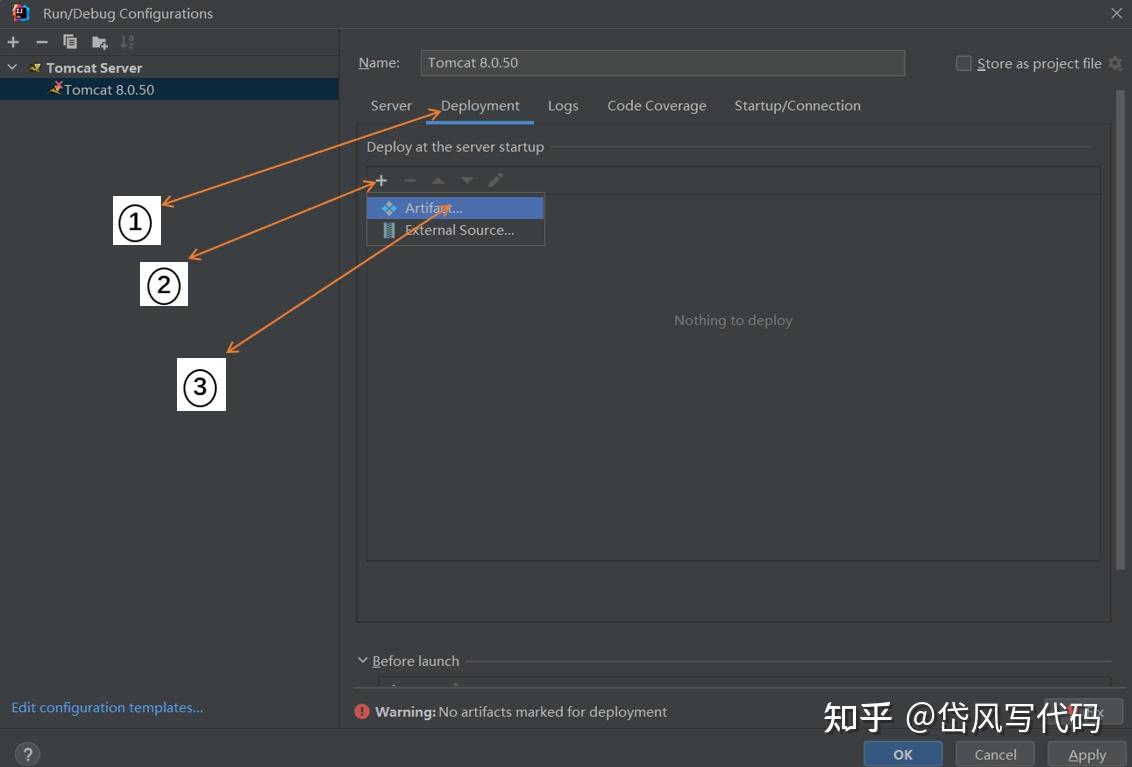Click the move down arrow icon
Screen dimensions: 1132x767
466,180
